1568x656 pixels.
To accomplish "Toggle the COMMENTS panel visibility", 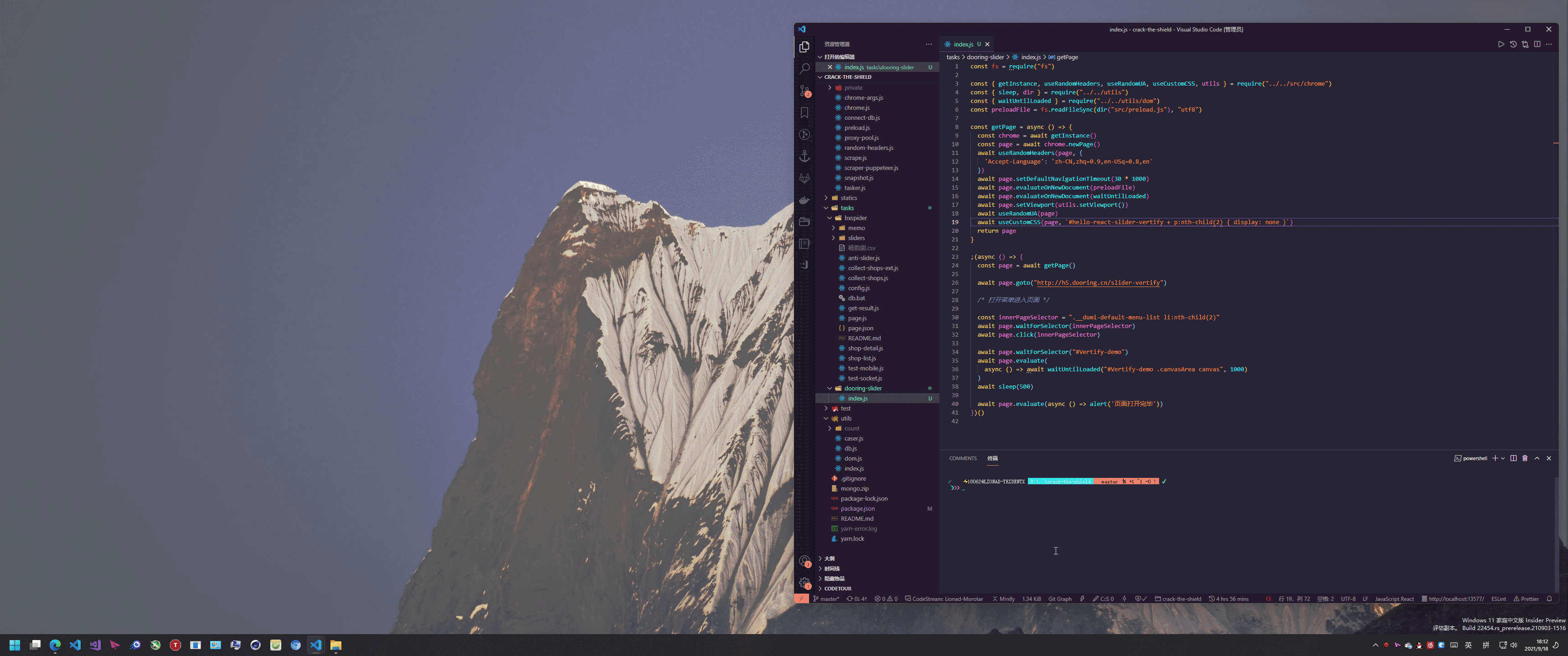I will click(962, 458).
